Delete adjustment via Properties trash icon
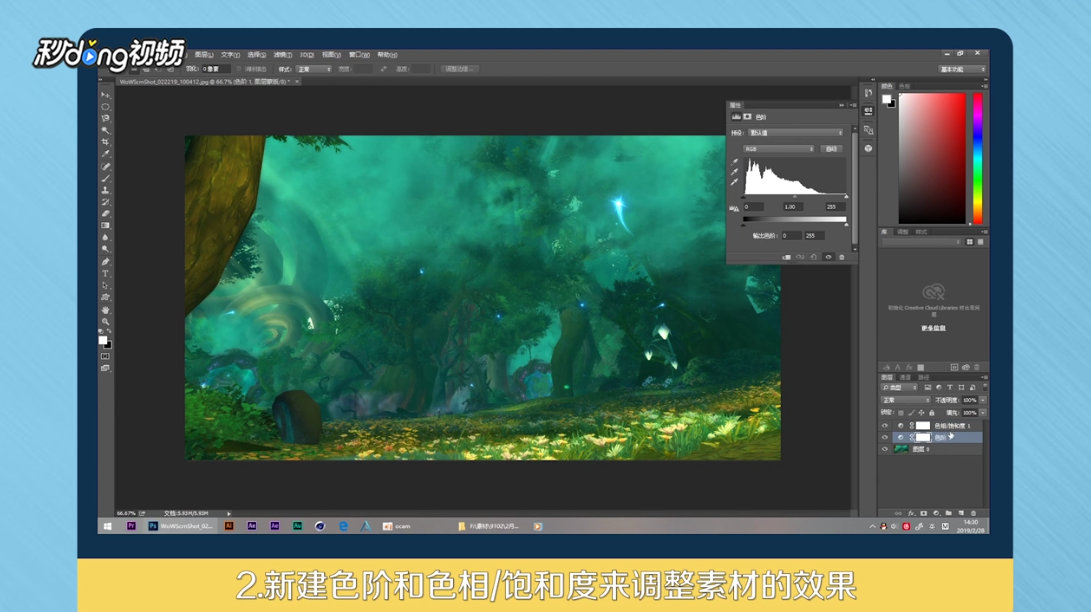Image resolution: width=1091 pixels, height=612 pixels. click(841, 257)
